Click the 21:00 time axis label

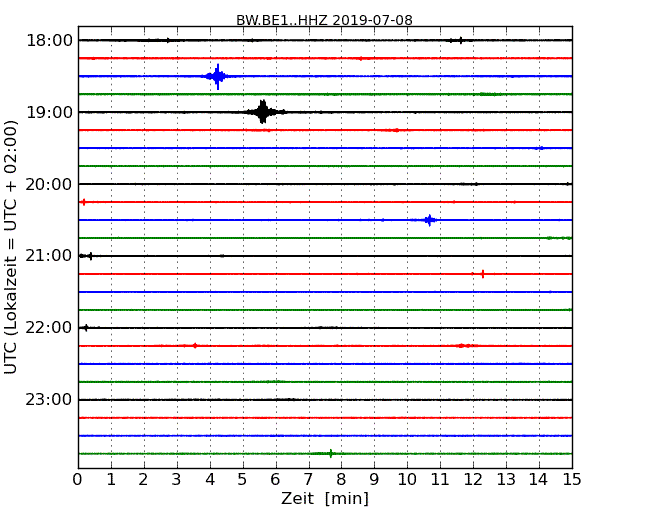[x=49, y=256]
